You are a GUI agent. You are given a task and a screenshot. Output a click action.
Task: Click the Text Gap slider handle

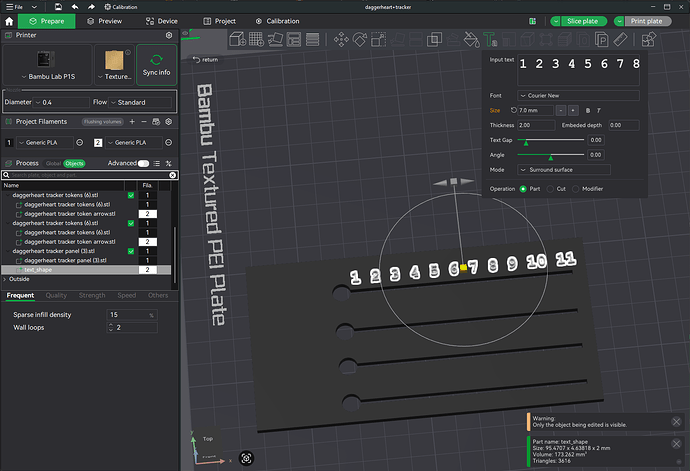click(526, 142)
